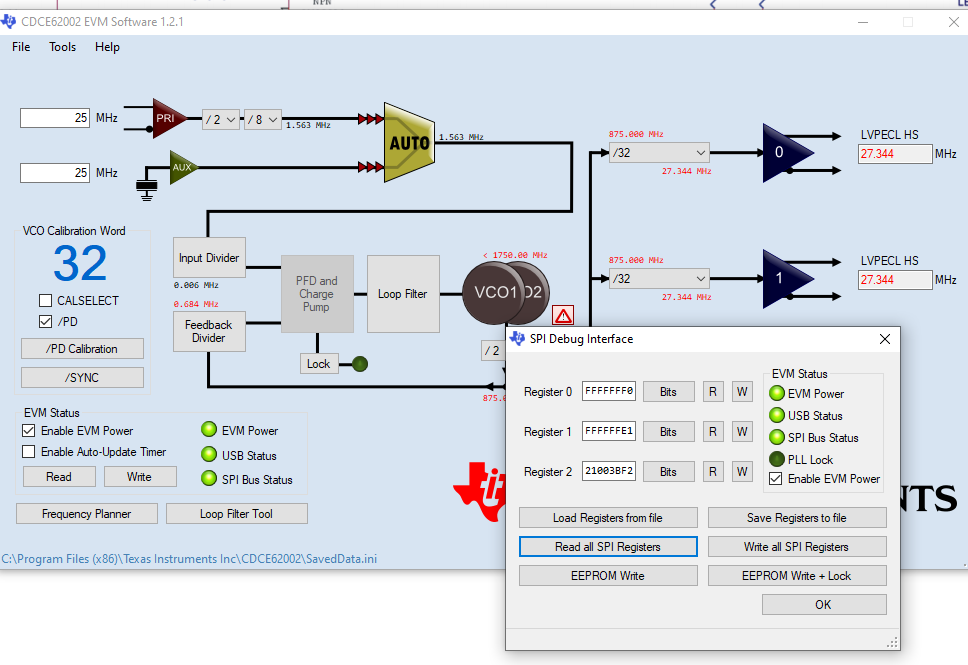
Task: Open the Frequency Planner
Action: point(86,514)
